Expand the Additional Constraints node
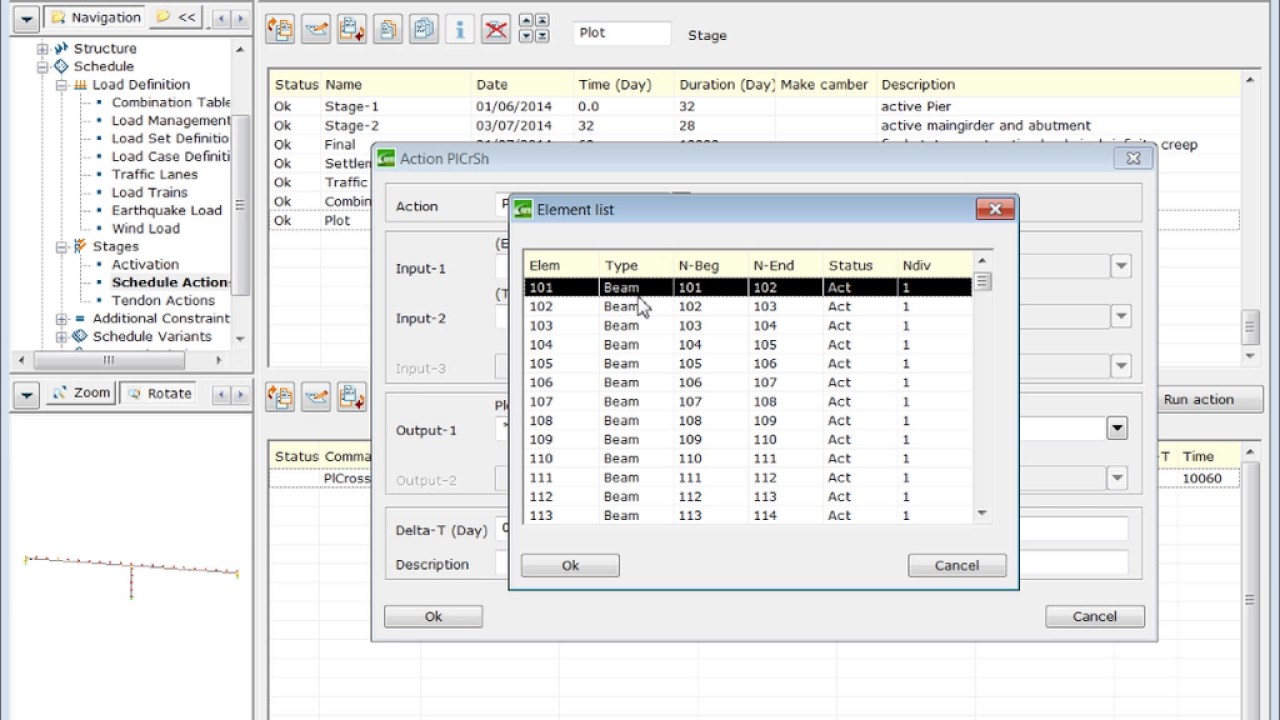 point(61,318)
